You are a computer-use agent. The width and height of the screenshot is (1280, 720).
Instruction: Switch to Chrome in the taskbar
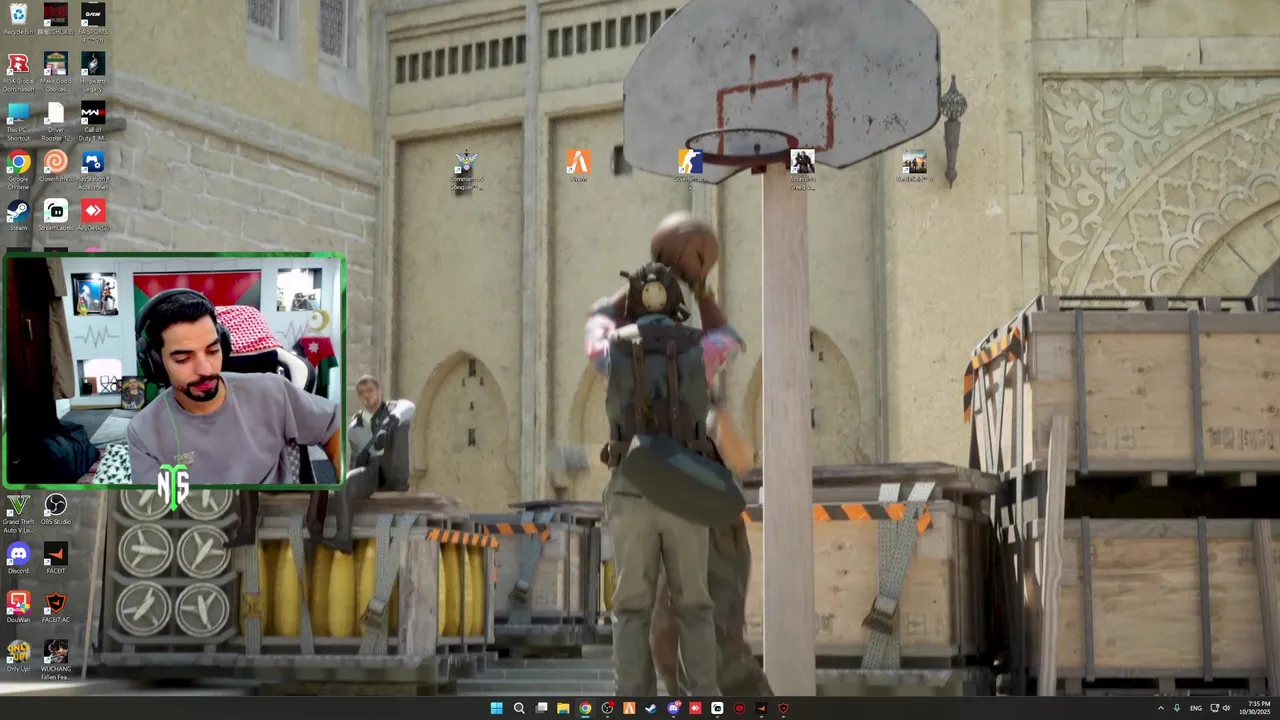[x=585, y=708]
